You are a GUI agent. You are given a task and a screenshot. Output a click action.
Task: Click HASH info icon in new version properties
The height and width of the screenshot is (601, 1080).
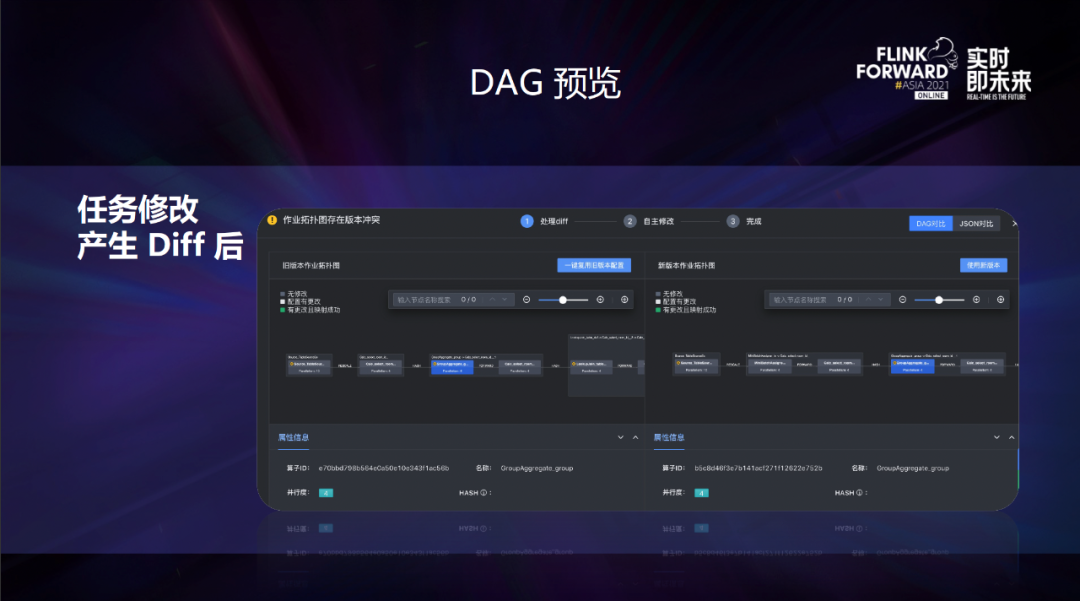859,493
